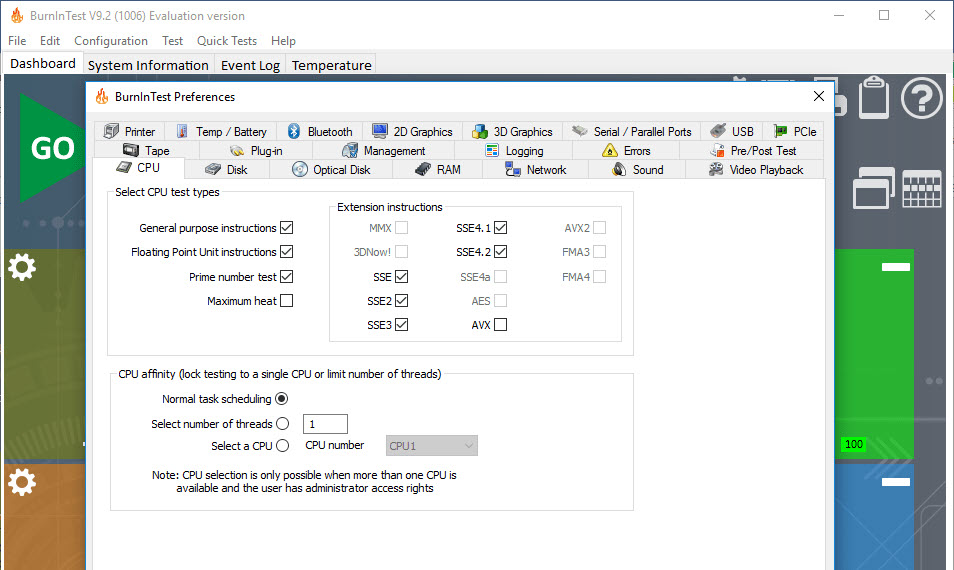
Task: Toggle the Prime number test checkbox
Action: [287, 276]
